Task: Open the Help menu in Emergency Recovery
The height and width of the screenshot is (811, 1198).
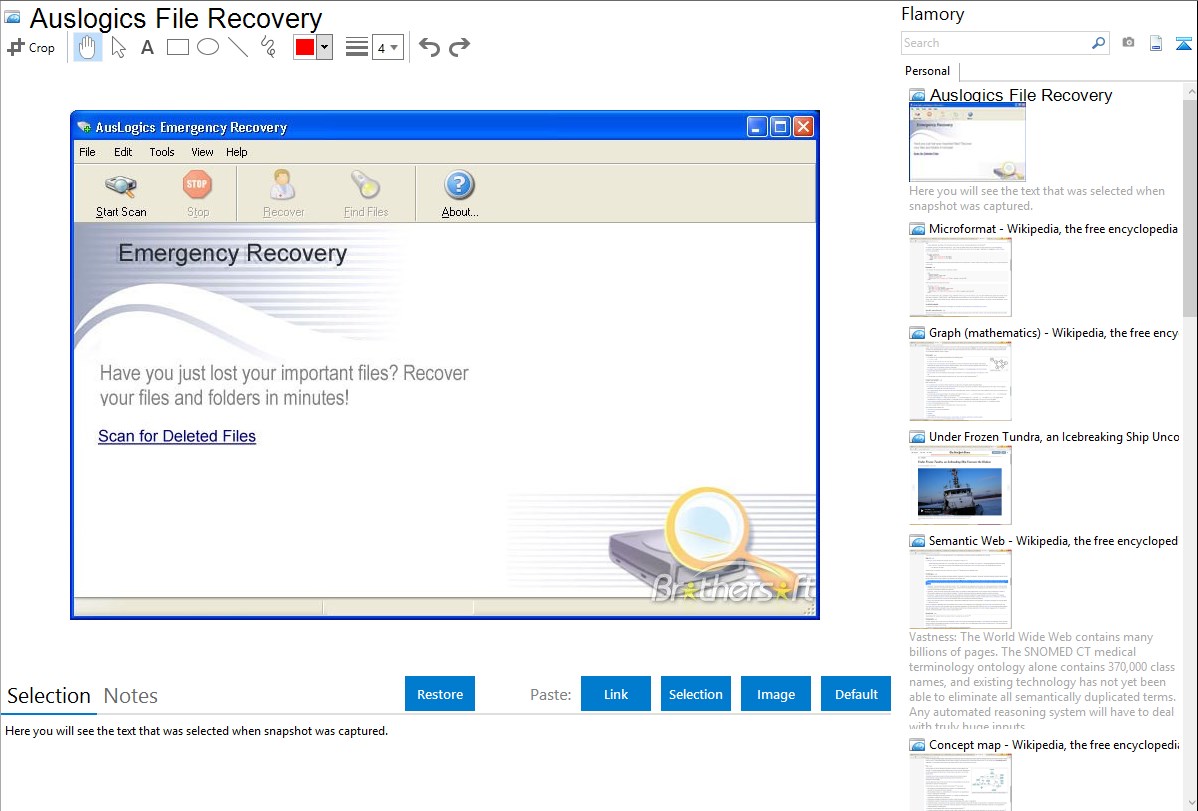Action: click(237, 152)
